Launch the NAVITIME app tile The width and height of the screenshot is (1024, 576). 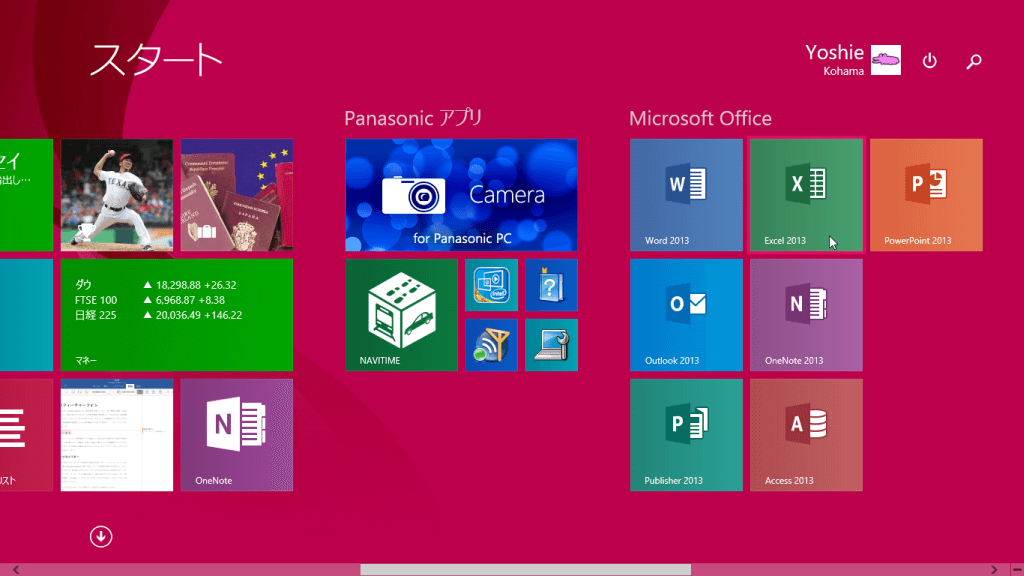pyautogui.click(x=402, y=315)
